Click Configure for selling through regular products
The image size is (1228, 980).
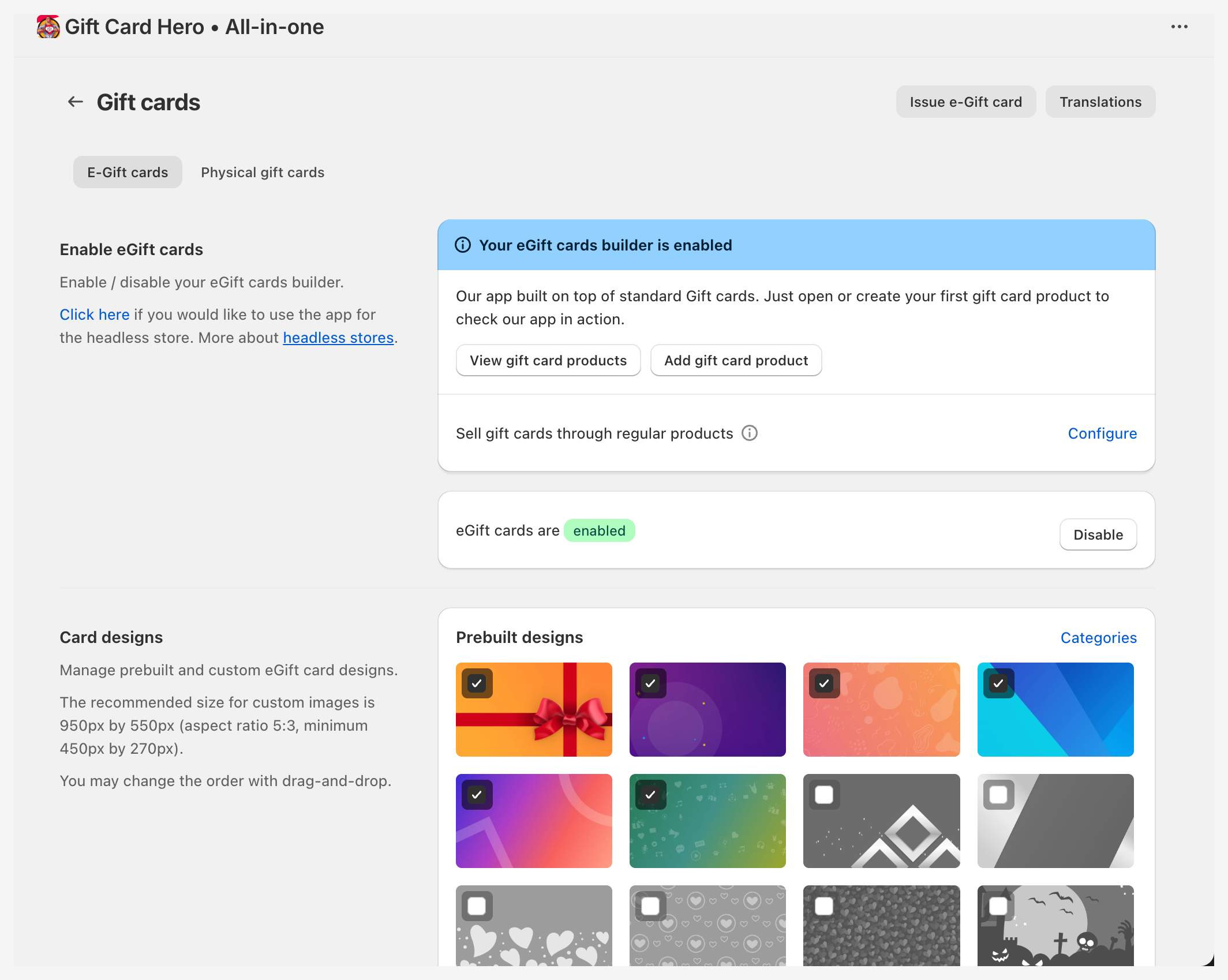(x=1102, y=433)
